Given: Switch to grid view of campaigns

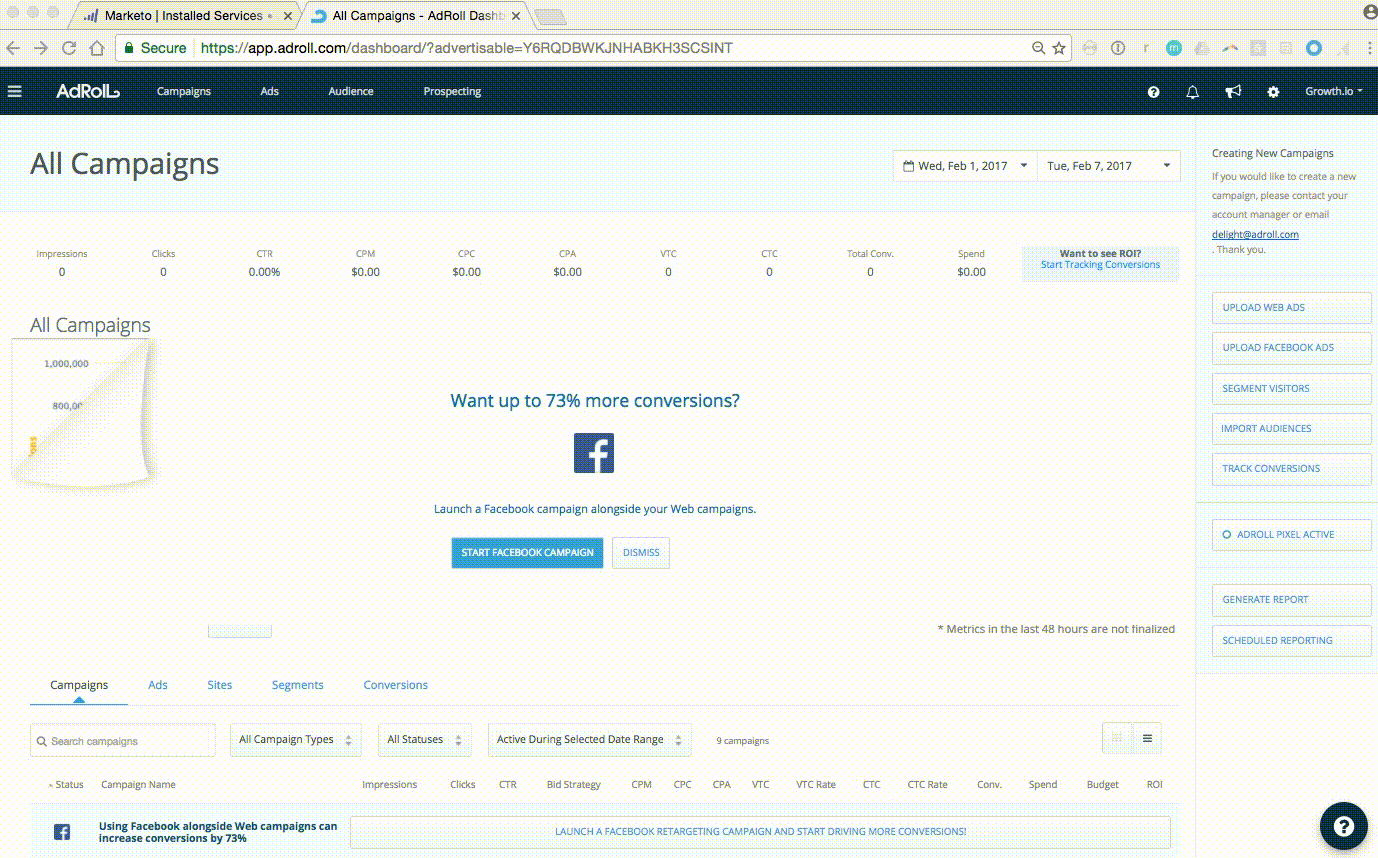Looking at the screenshot, I should point(1117,739).
